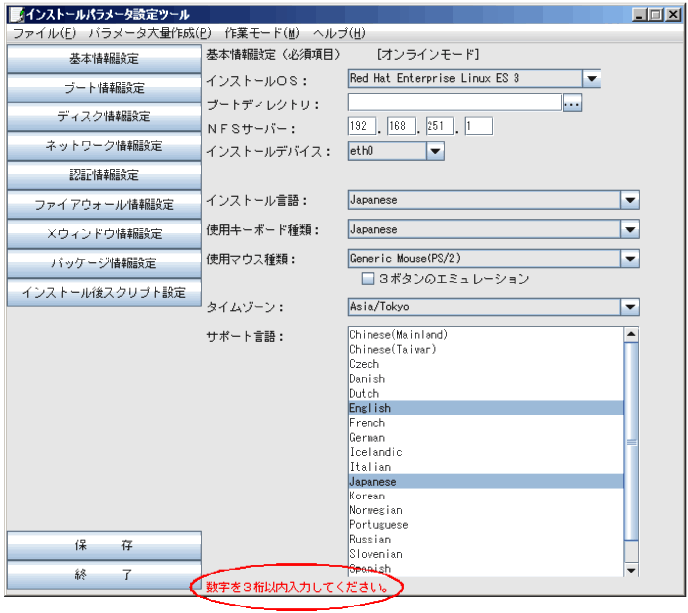Screen dimensions: 688x613
Task: Click the language list scroll-up arrow
Action: (631, 335)
